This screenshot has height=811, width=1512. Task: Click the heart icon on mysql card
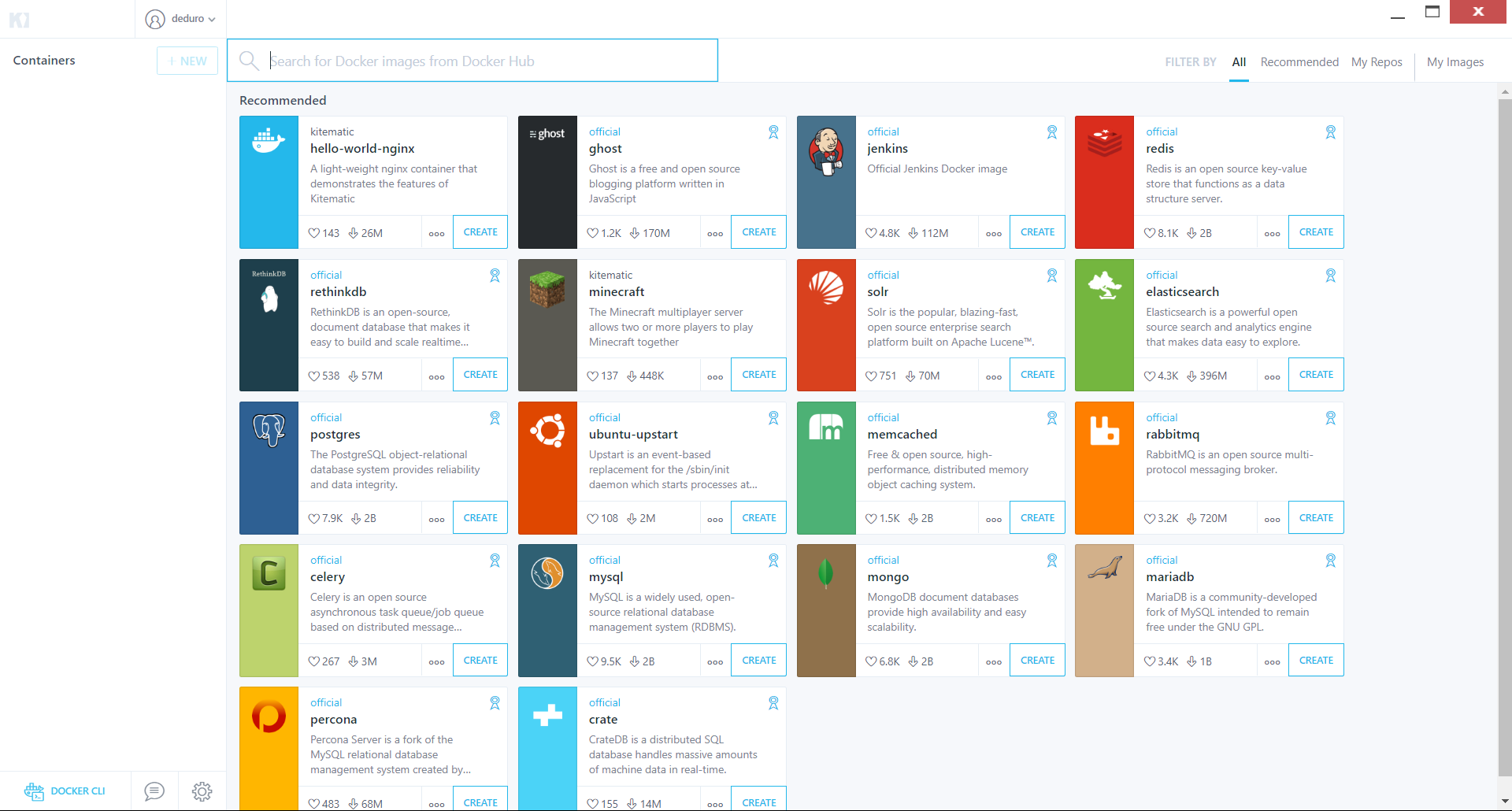click(593, 661)
